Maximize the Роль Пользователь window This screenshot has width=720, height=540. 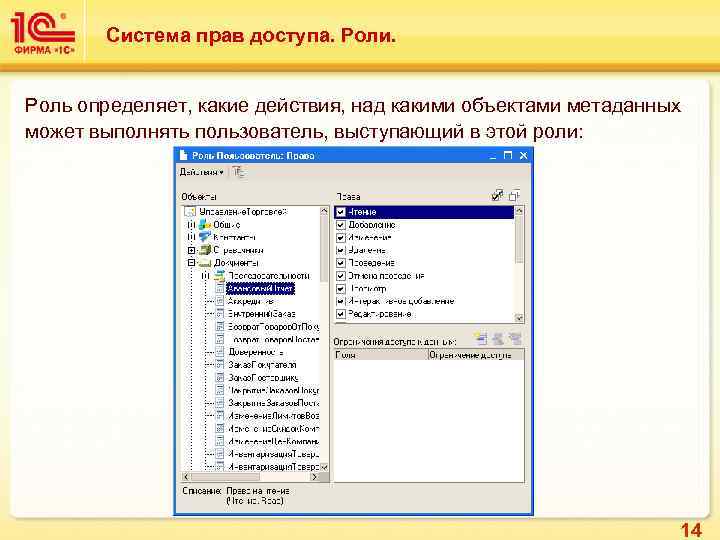(x=508, y=155)
